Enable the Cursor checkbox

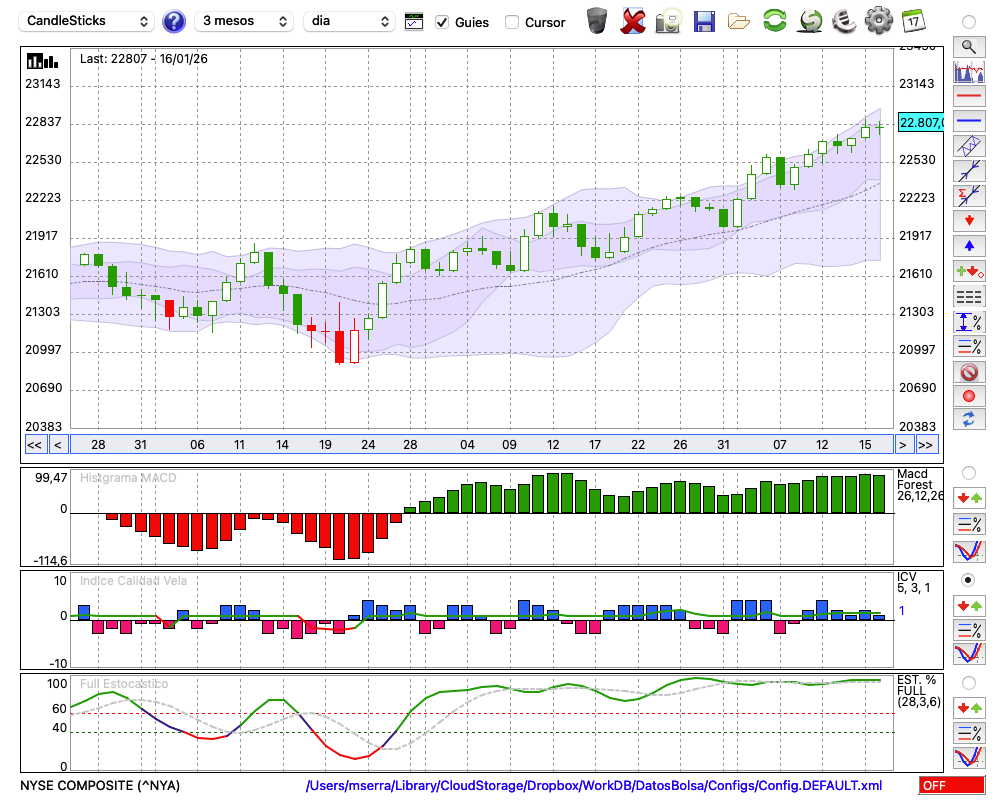click(511, 22)
